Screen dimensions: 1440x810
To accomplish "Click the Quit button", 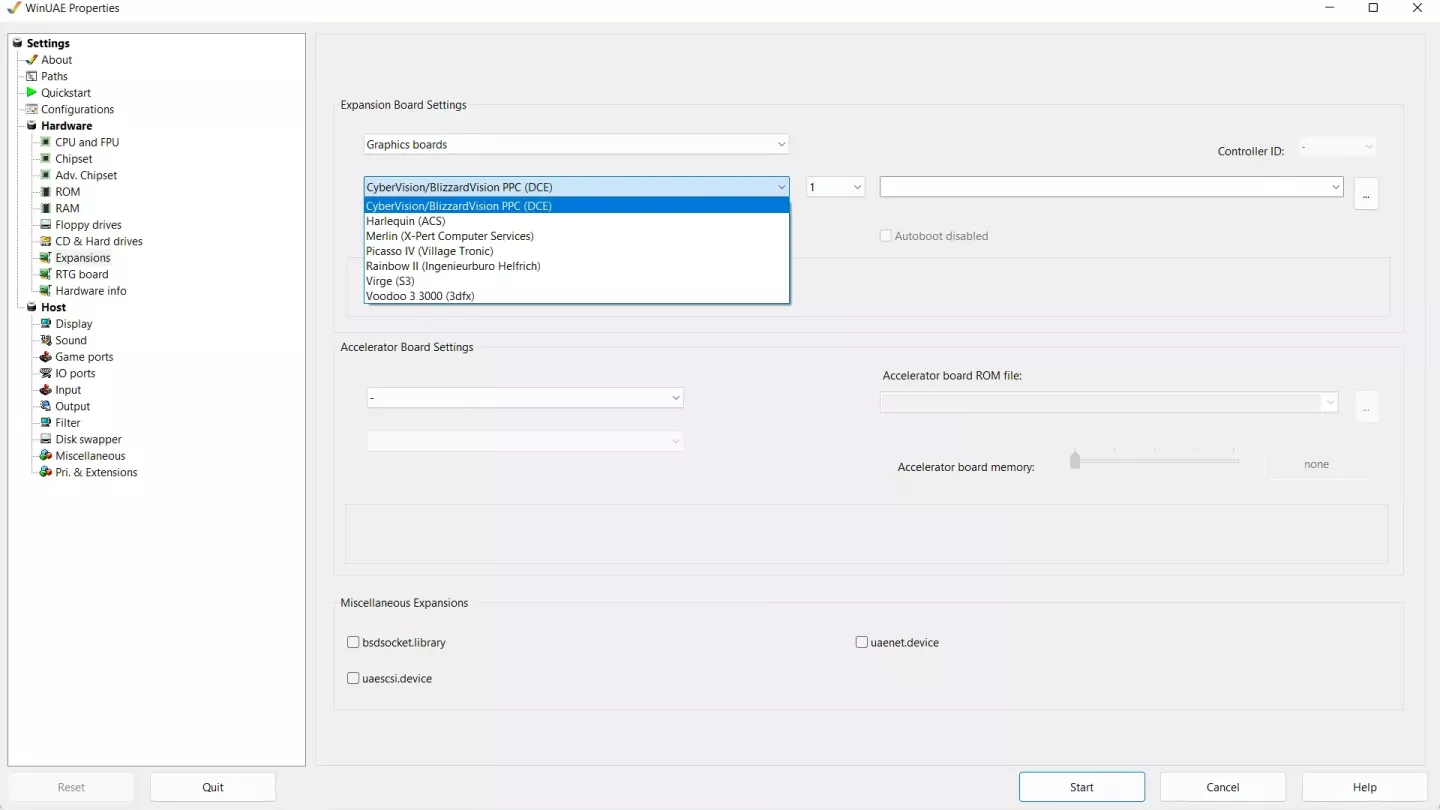I will [213, 787].
